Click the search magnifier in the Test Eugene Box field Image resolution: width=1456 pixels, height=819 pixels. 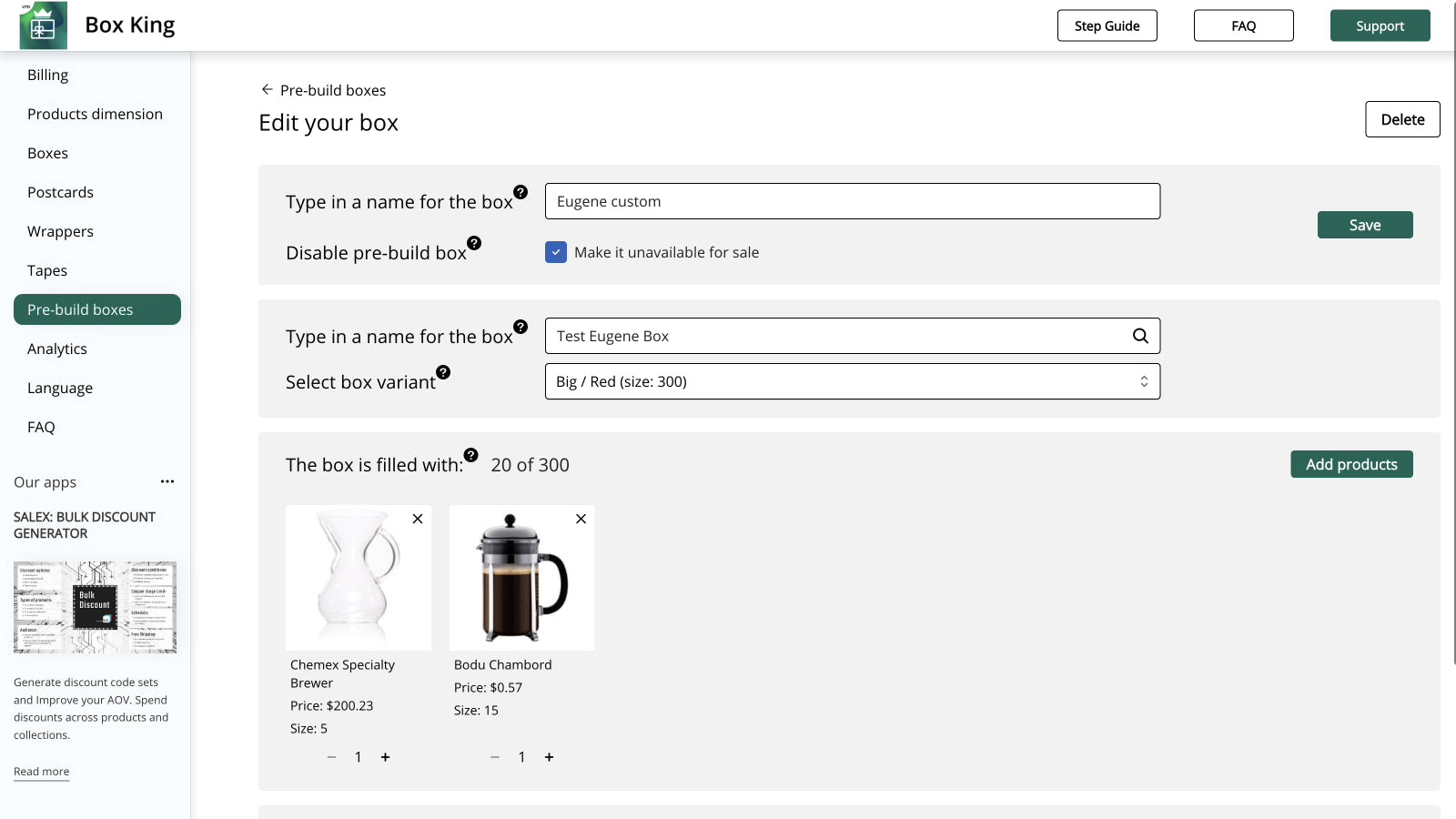(1139, 336)
